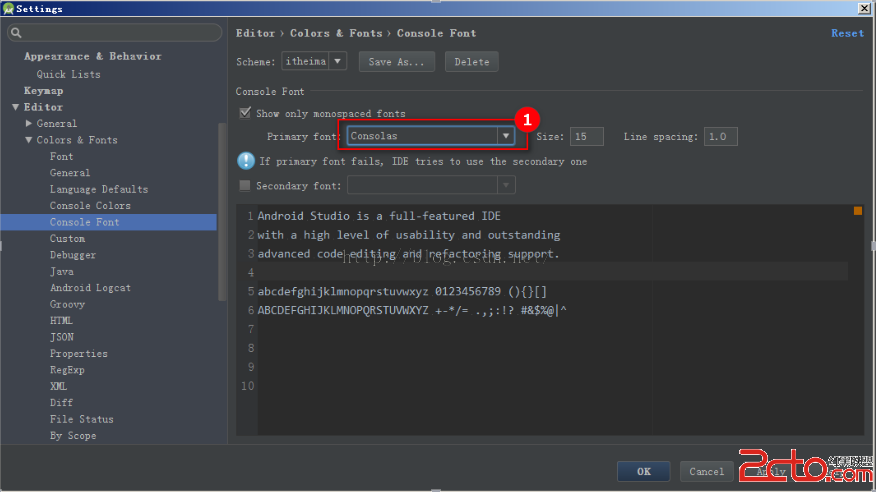This screenshot has width=876, height=492.
Task: Click the Line spacing input field
Action: tap(720, 136)
